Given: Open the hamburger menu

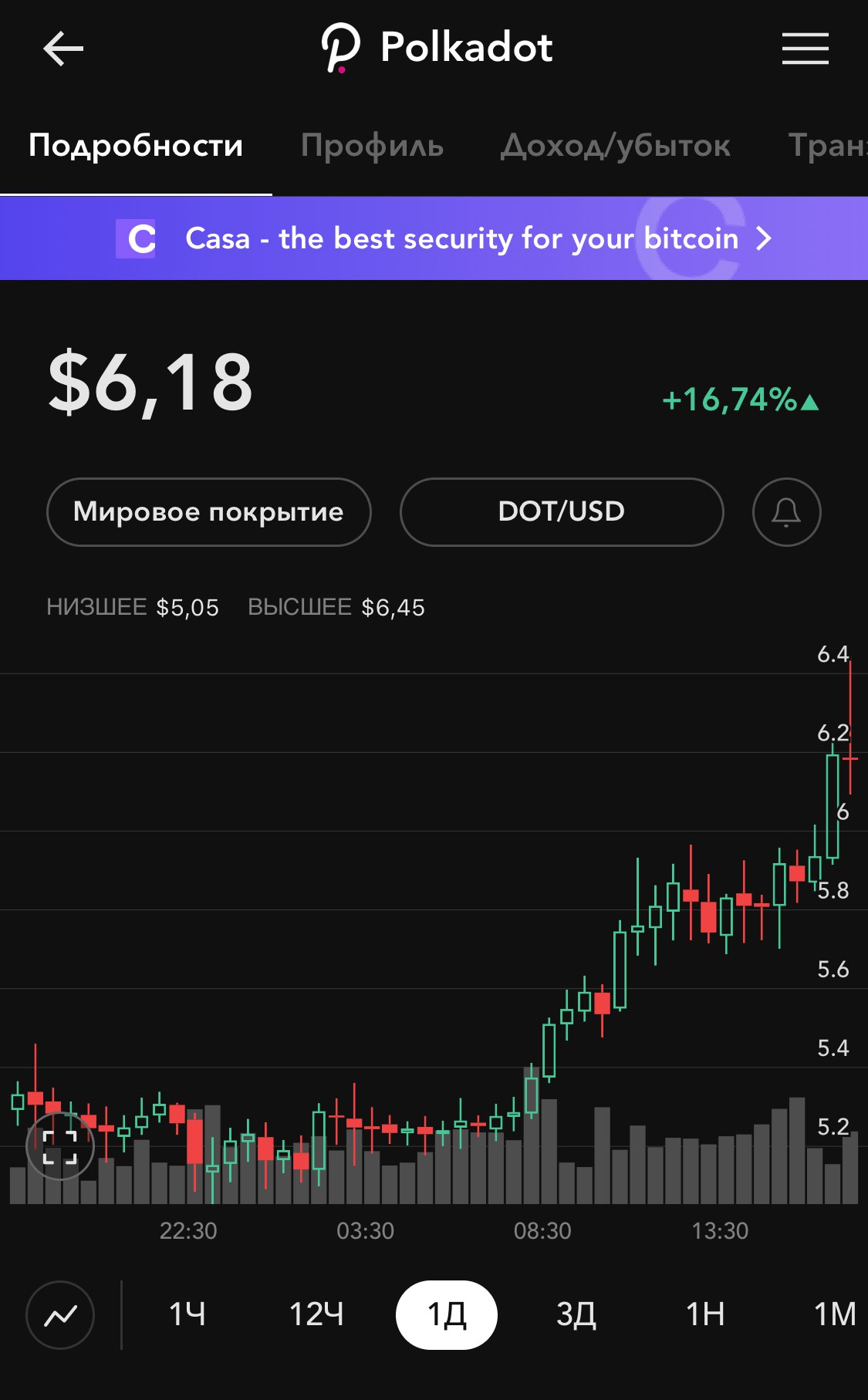Looking at the screenshot, I should [x=805, y=49].
